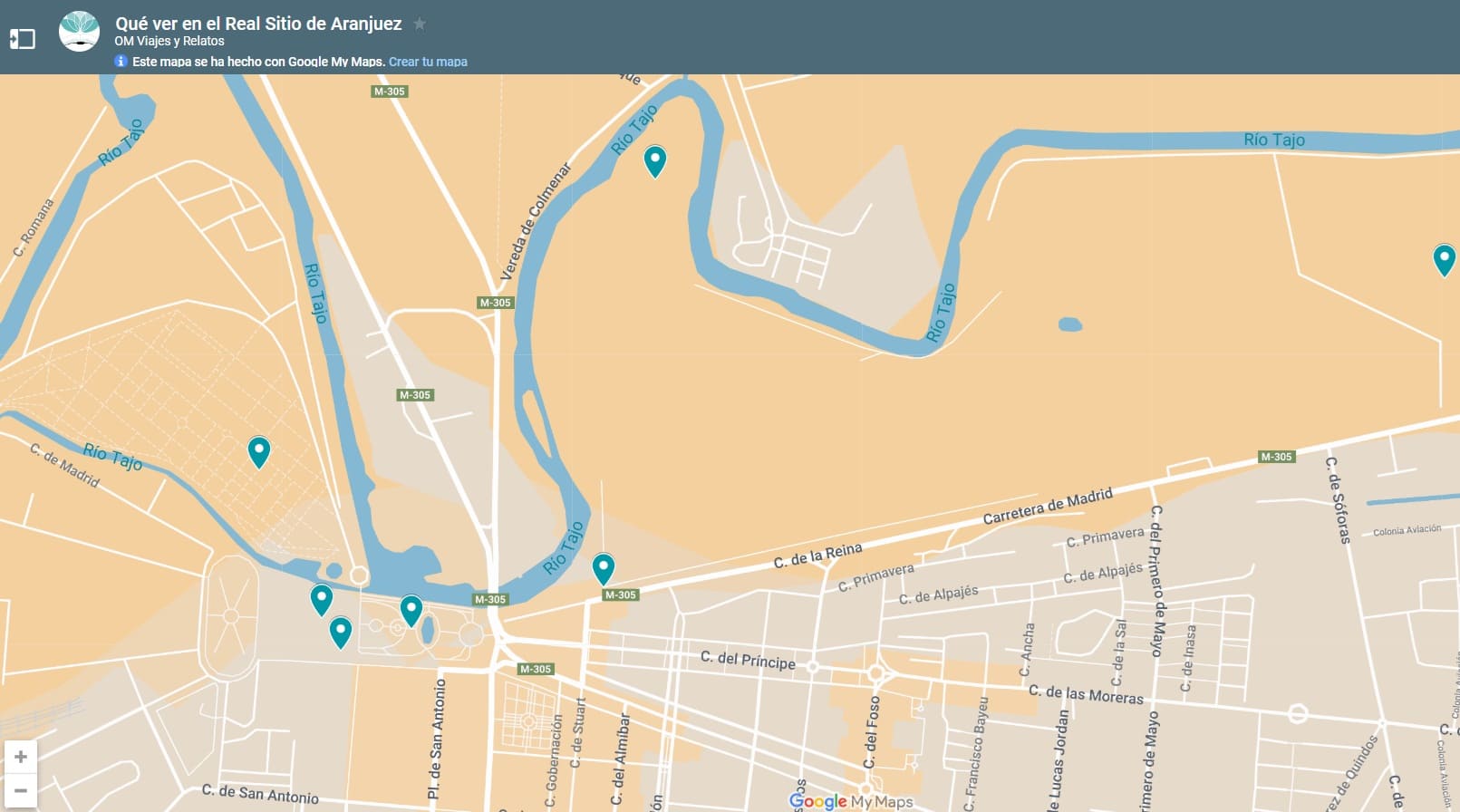The height and width of the screenshot is (812, 1460).
Task: Click the 'Carretera de Madrid' road label
Action: click(x=1048, y=506)
